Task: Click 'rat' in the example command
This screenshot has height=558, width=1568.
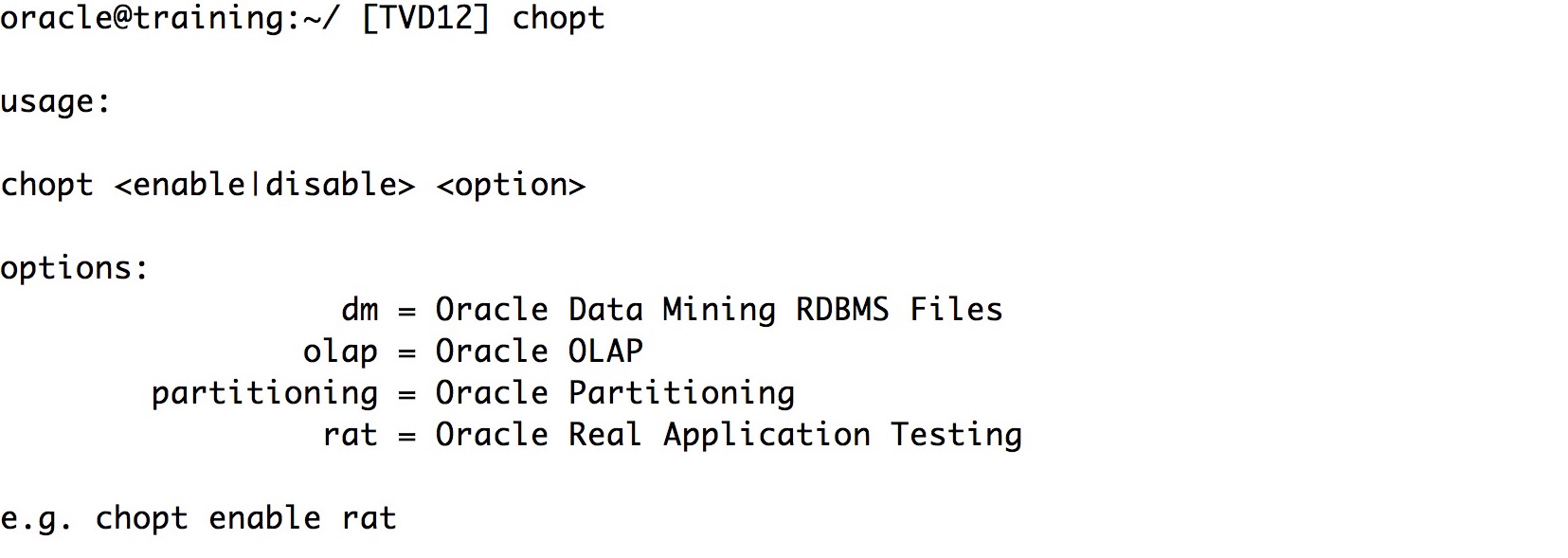Action: (x=369, y=518)
